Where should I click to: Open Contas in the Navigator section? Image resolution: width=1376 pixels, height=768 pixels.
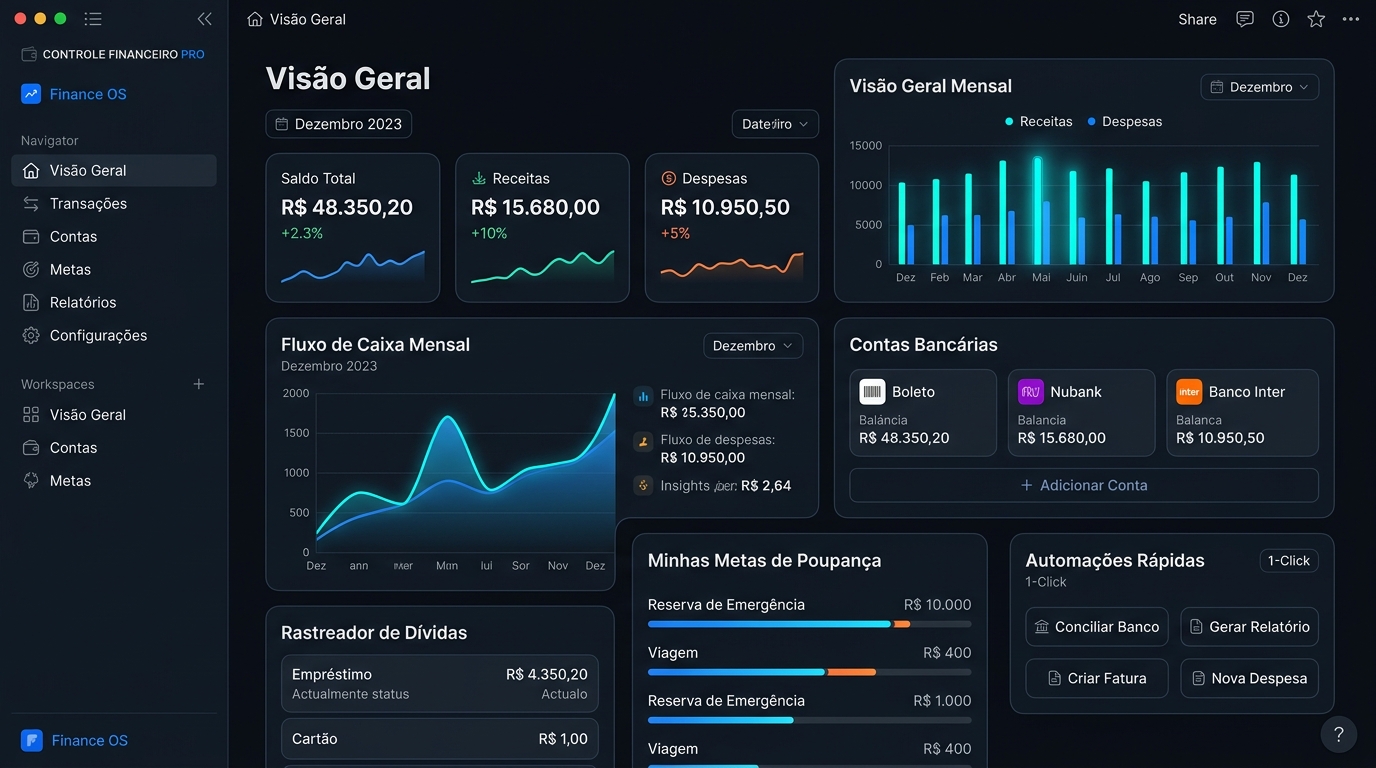tap(114, 236)
